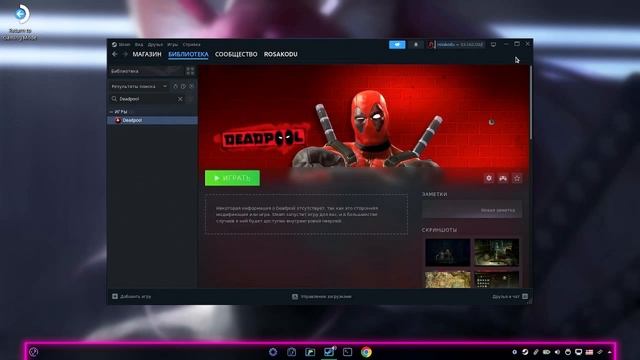This screenshot has width=640, height=360.
Task: Open the Библиотека home button in sidebar
Action: (146, 71)
